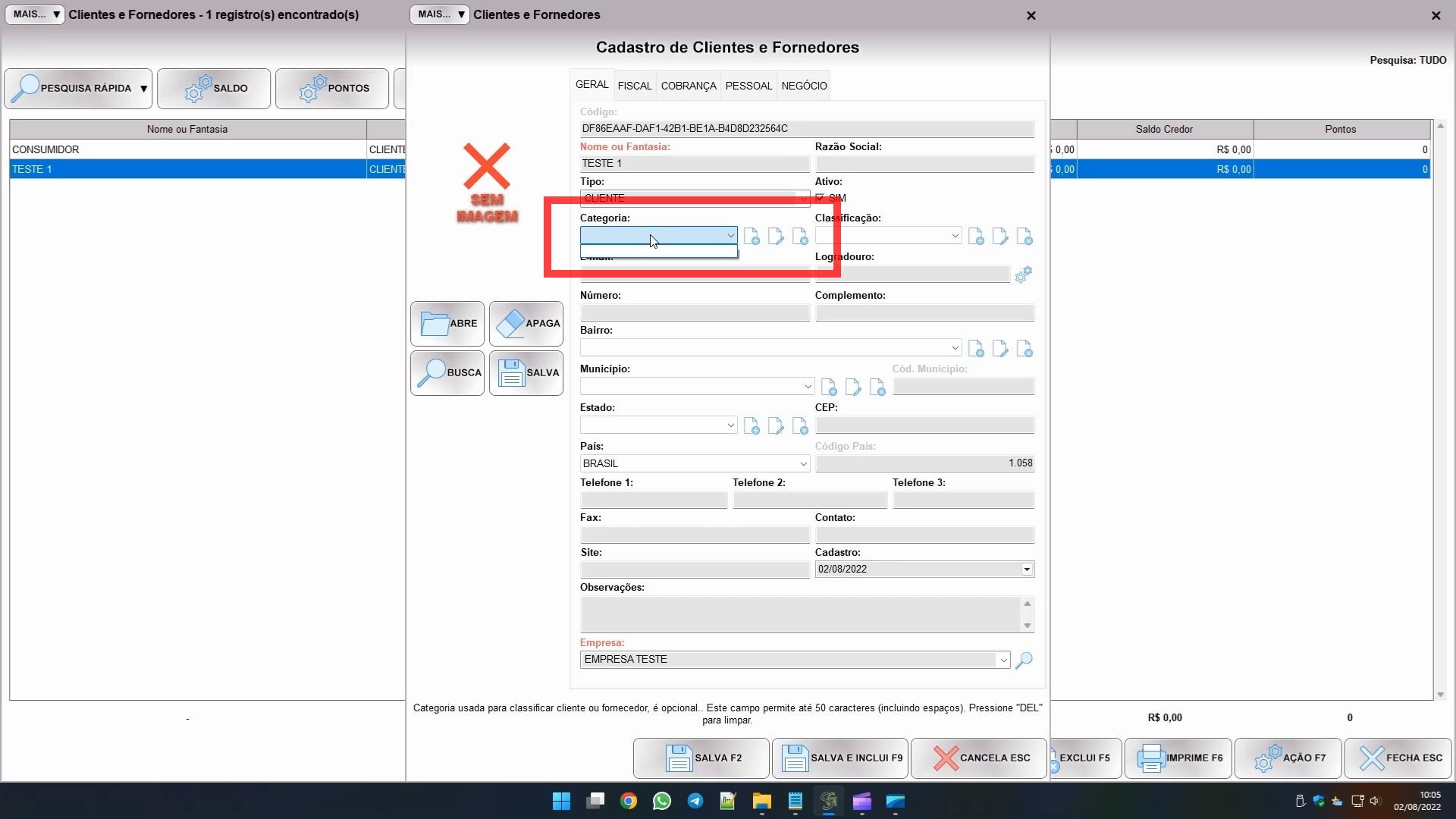
Task: Click the add new Categoria icon
Action: 752,237
